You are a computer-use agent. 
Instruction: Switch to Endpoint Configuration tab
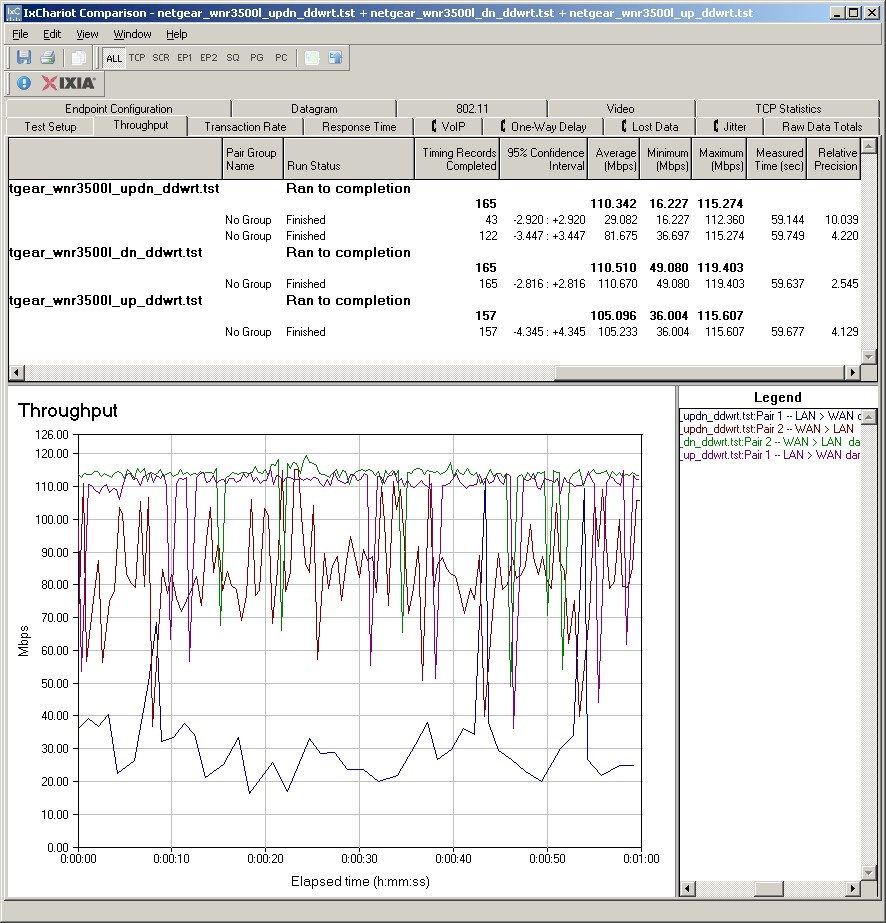point(118,109)
